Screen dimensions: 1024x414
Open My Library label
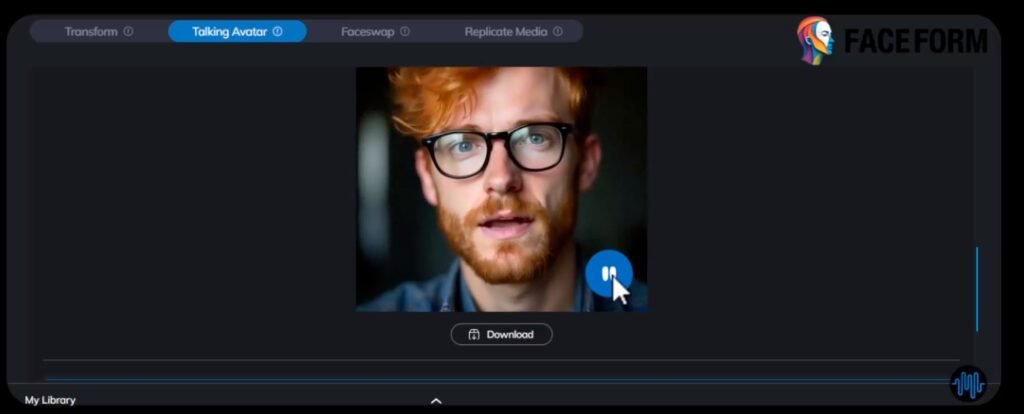(x=50, y=400)
